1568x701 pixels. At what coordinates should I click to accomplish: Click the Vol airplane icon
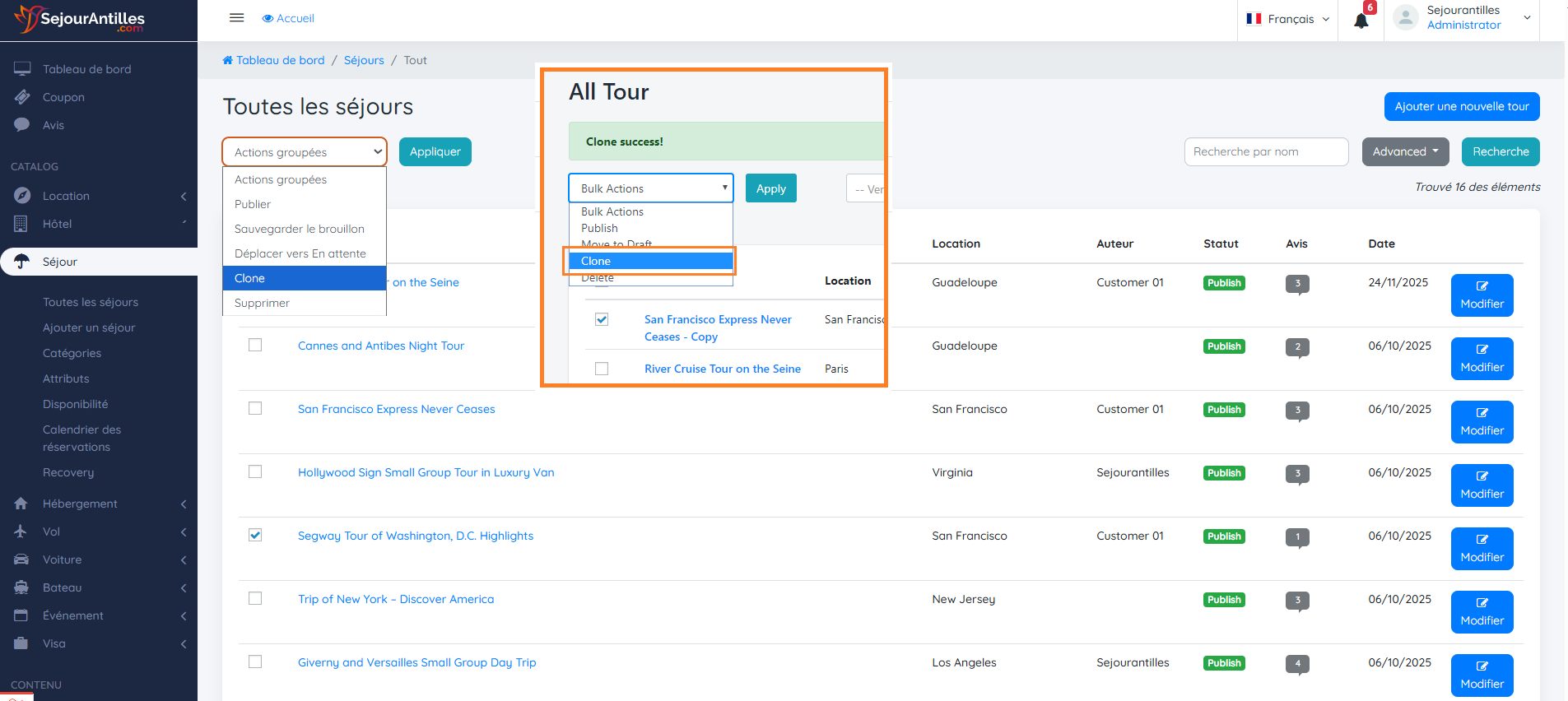(x=21, y=532)
